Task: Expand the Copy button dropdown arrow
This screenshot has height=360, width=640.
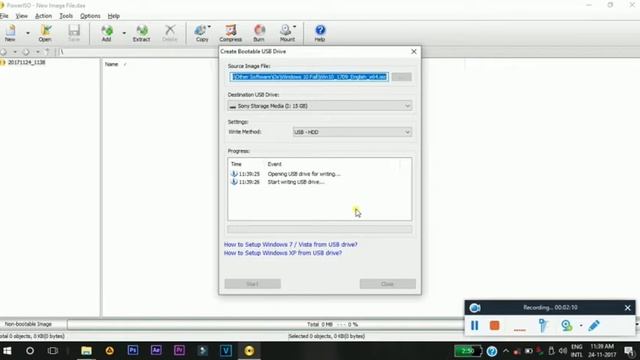Action: [209, 27]
